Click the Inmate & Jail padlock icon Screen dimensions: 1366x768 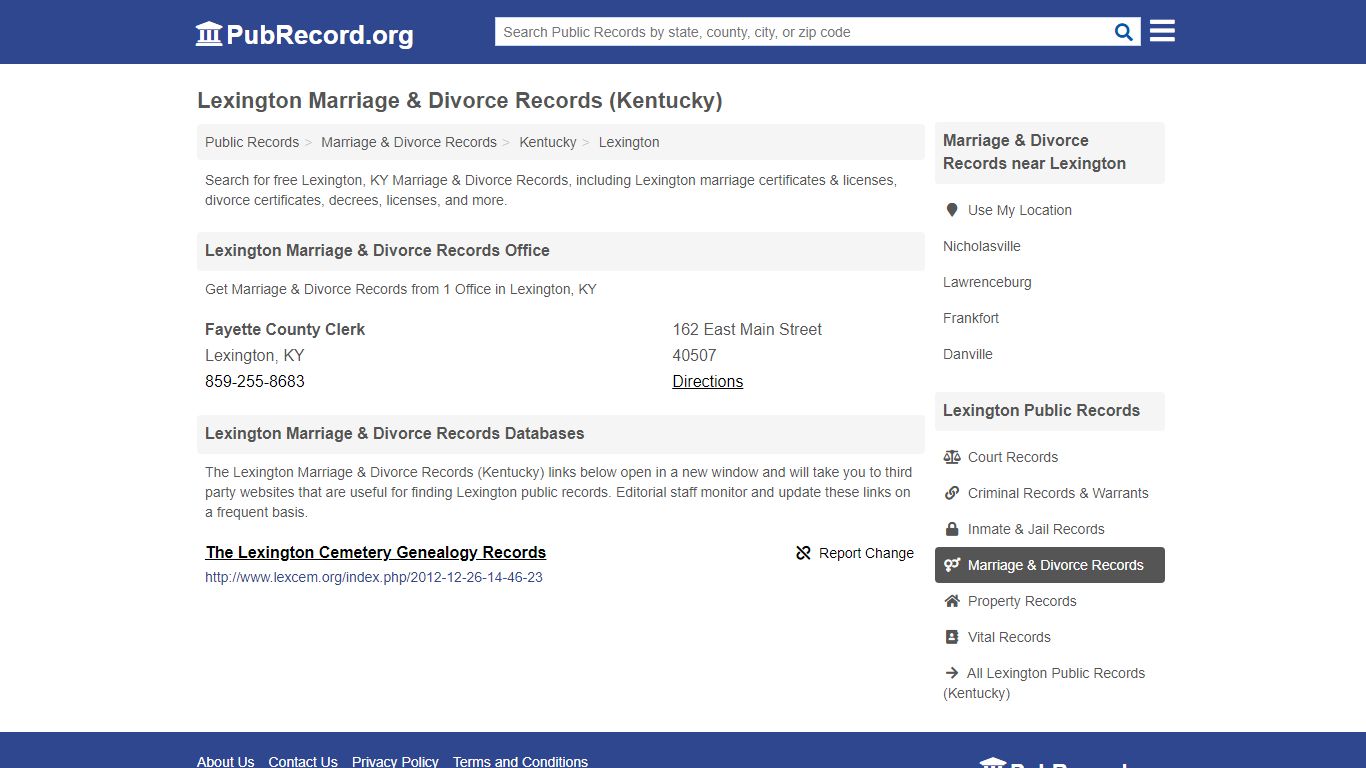point(951,529)
